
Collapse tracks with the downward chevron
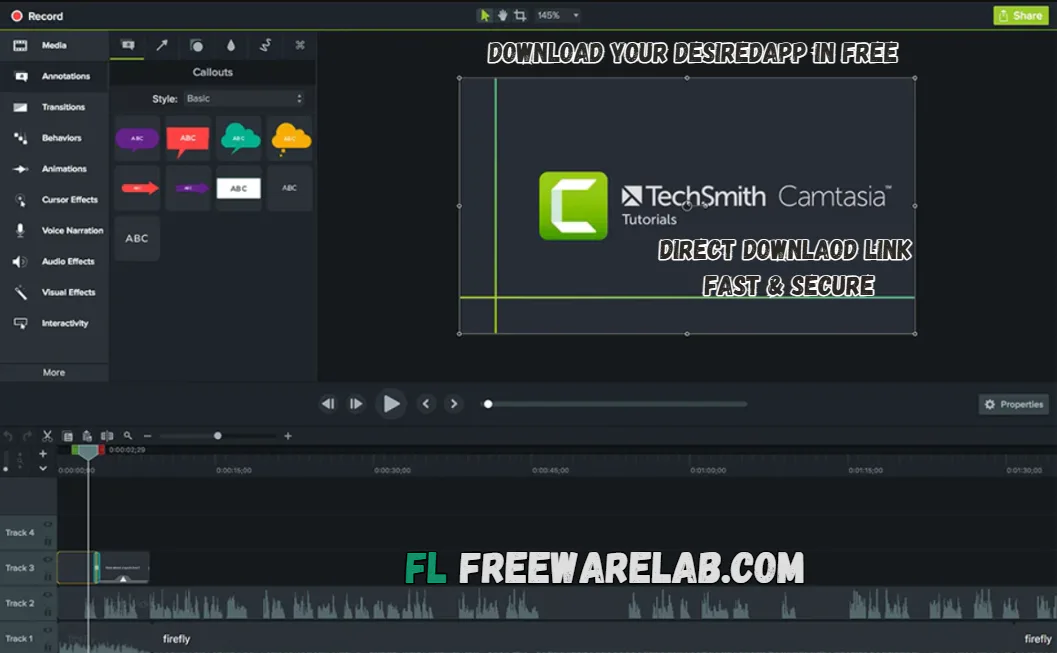(43, 469)
